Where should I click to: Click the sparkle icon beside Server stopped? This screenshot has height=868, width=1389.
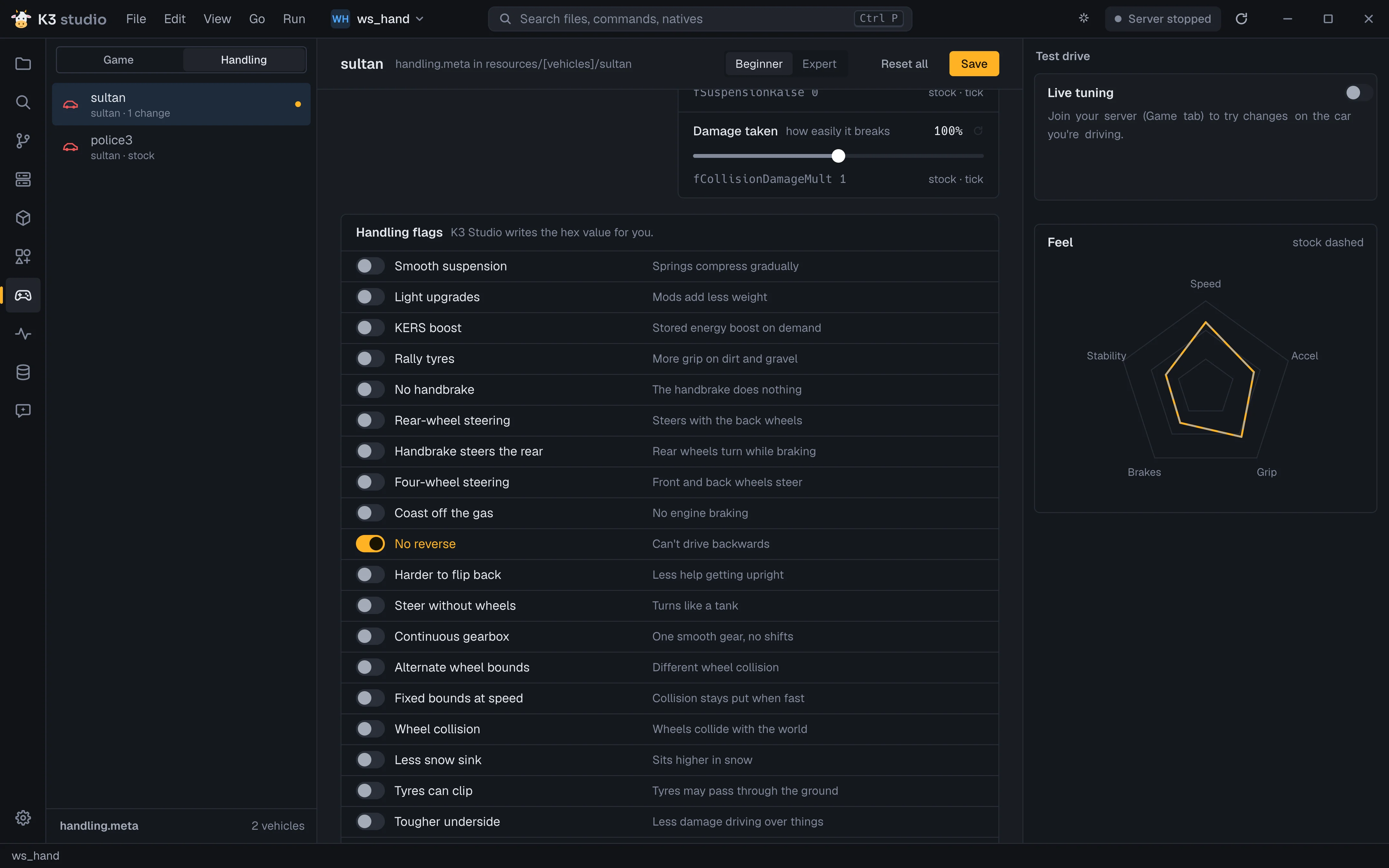click(x=1084, y=18)
